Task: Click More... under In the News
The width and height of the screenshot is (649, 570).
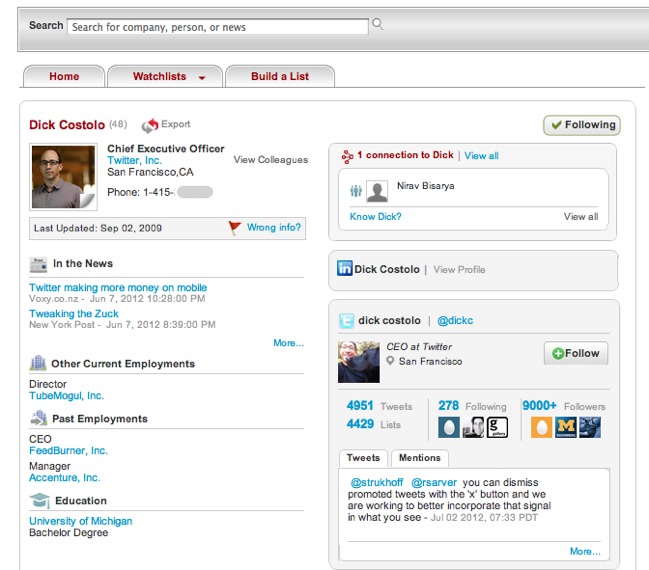Action: click(288, 343)
